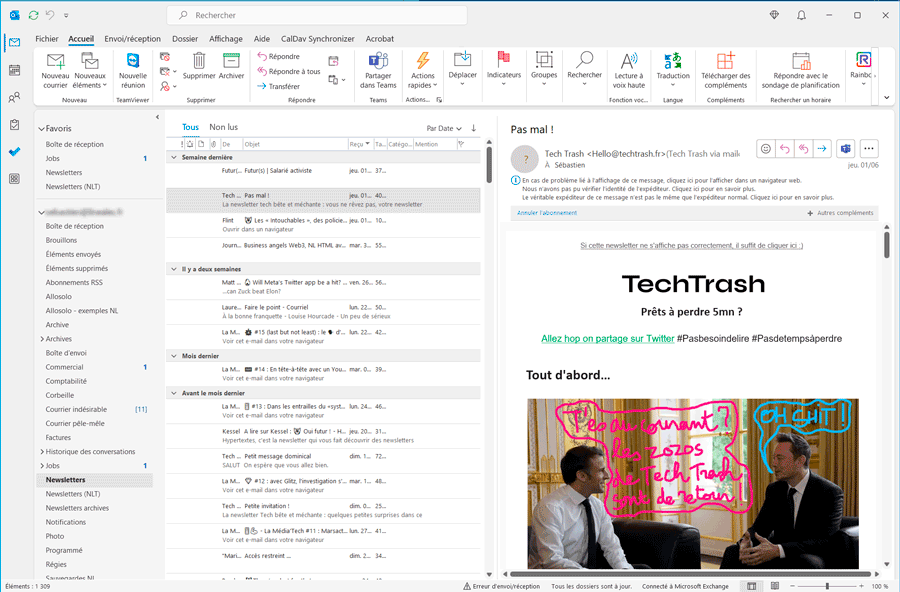This screenshot has height=592, width=900.
Task: Click undo arrow in title bar
Action: point(50,16)
